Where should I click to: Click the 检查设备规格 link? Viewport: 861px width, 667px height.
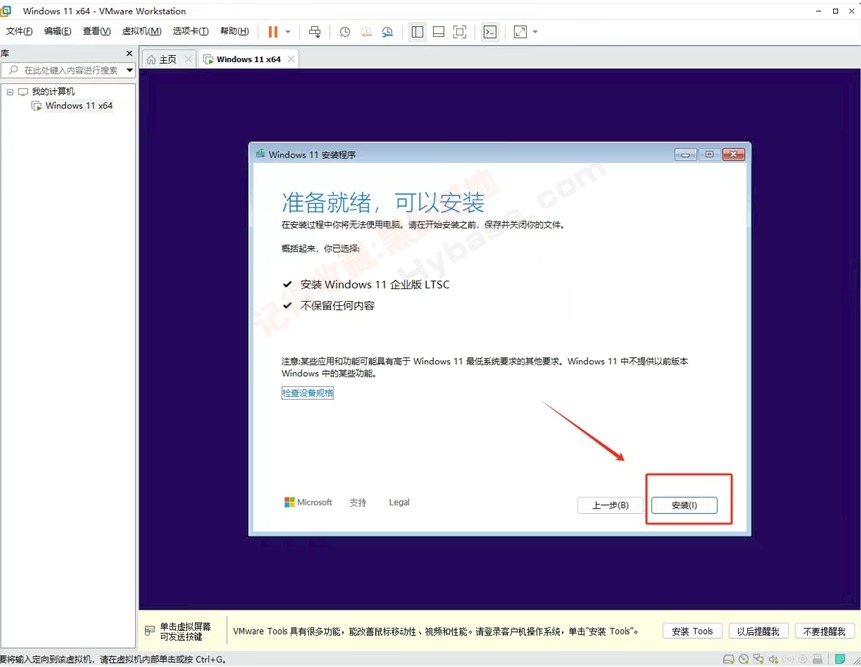click(307, 393)
